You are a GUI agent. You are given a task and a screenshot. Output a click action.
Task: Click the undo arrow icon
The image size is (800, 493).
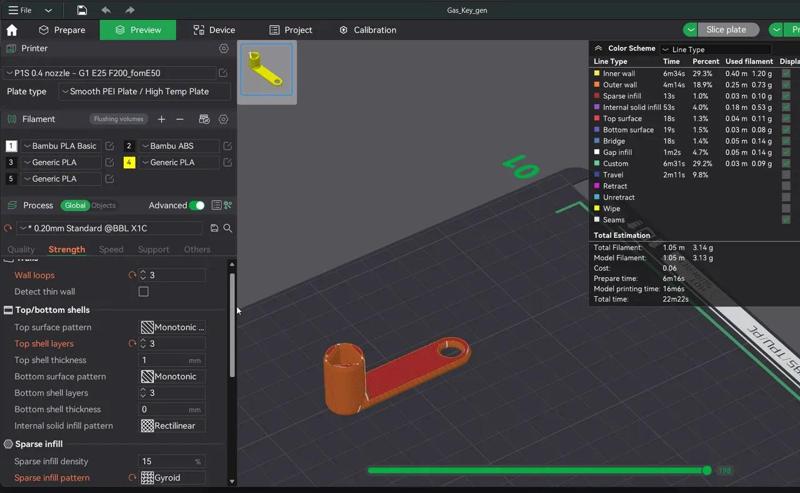(106, 10)
